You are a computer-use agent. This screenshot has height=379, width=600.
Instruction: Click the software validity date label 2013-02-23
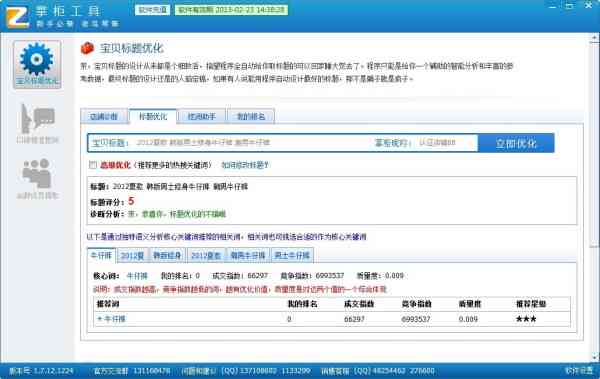(x=232, y=10)
